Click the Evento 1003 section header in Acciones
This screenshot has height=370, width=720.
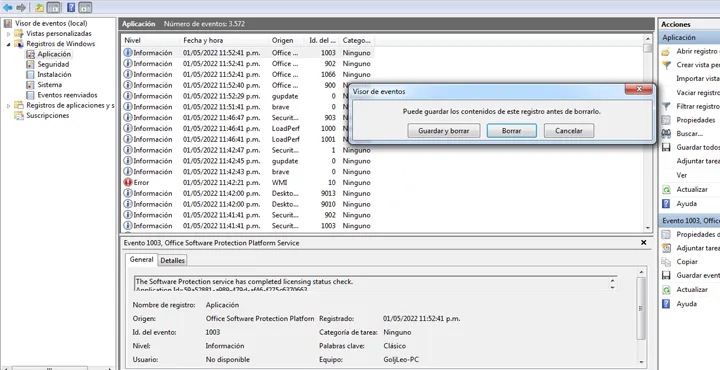pyautogui.click(x=690, y=221)
